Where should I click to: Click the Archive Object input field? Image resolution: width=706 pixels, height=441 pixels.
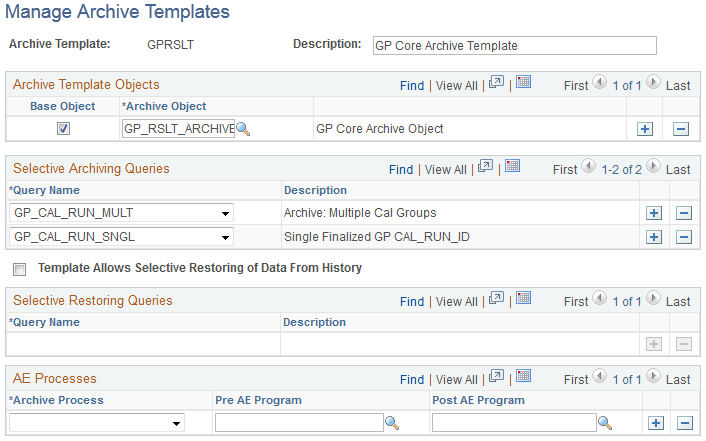pyautogui.click(x=178, y=129)
